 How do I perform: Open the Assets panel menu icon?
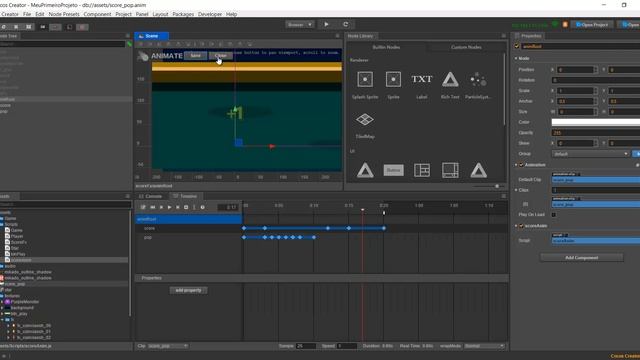pyautogui.click(x=127, y=196)
